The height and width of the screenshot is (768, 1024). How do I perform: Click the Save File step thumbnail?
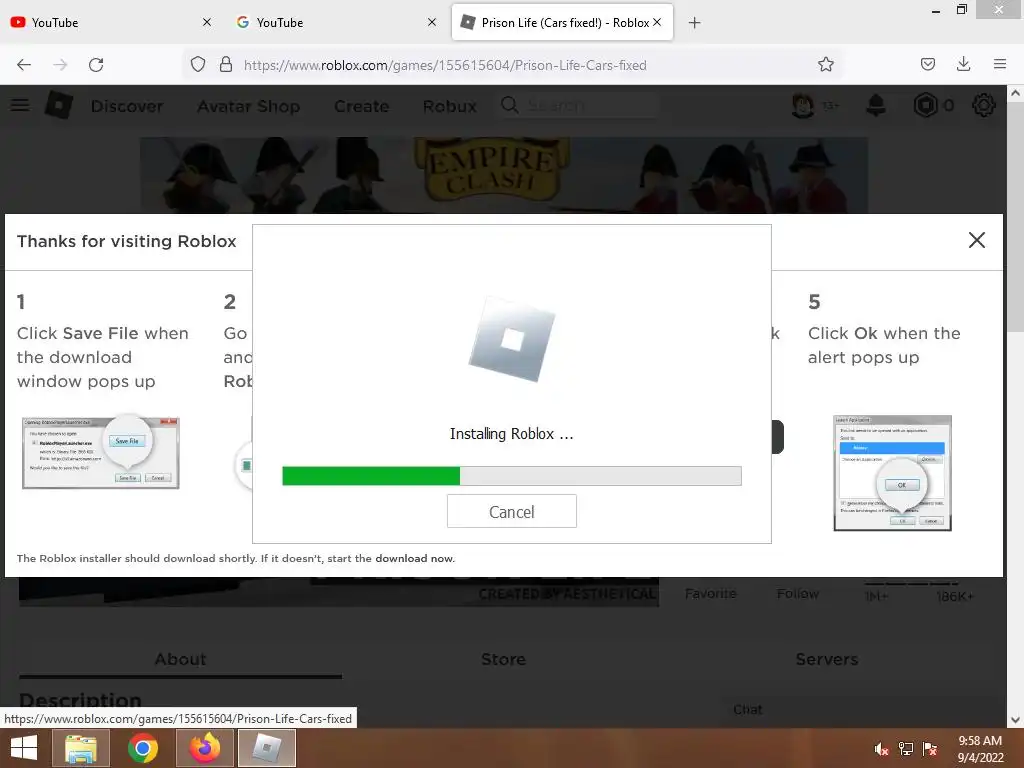[101, 453]
